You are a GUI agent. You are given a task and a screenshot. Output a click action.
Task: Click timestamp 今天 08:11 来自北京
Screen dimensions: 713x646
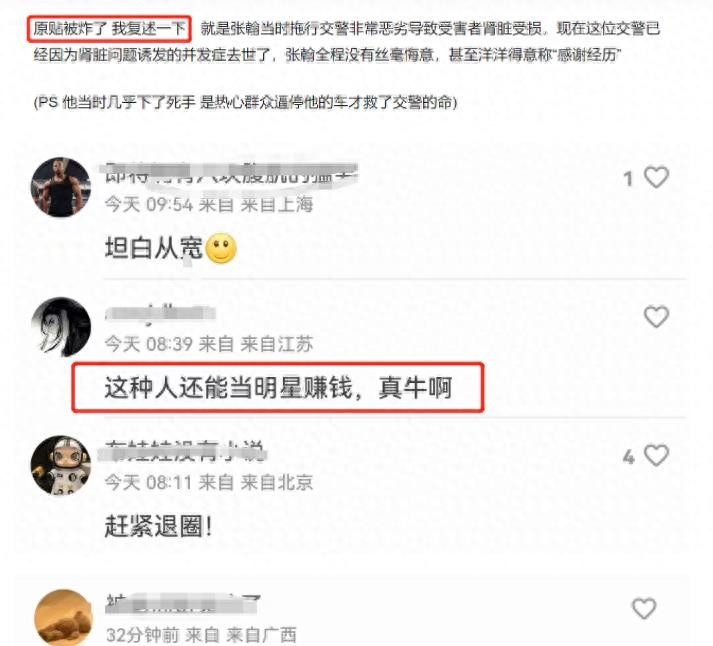209,482
